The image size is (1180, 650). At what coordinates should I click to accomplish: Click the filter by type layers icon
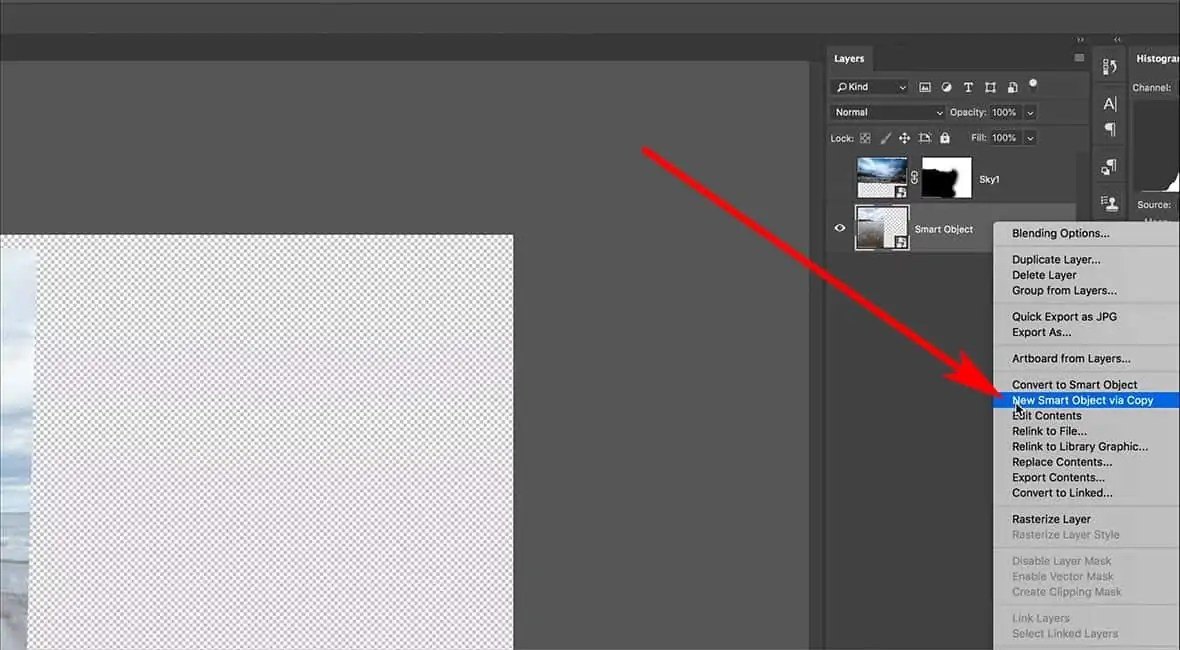coord(968,87)
